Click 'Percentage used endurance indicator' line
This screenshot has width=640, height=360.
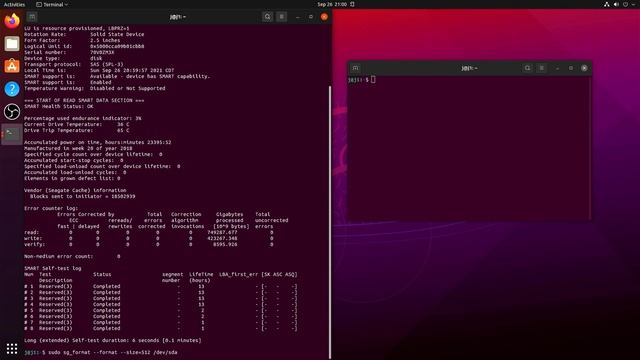tap(83, 118)
